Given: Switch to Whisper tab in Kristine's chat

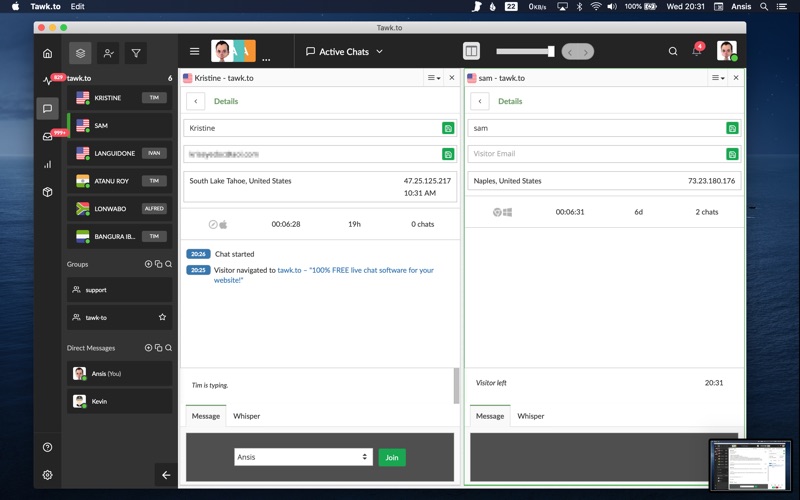Looking at the screenshot, I should 246,416.
